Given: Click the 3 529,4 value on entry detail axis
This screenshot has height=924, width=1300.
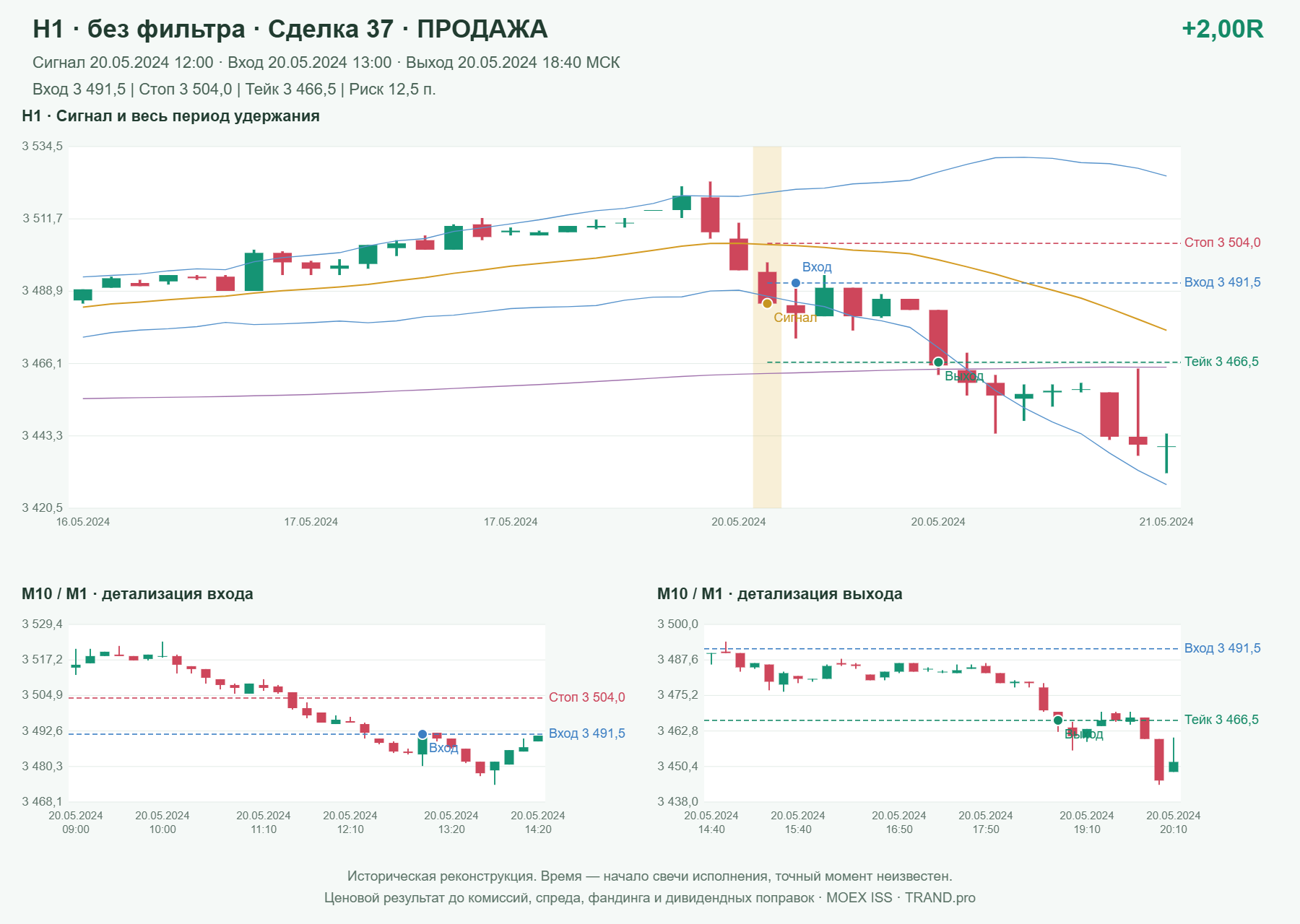Looking at the screenshot, I should point(43,624).
